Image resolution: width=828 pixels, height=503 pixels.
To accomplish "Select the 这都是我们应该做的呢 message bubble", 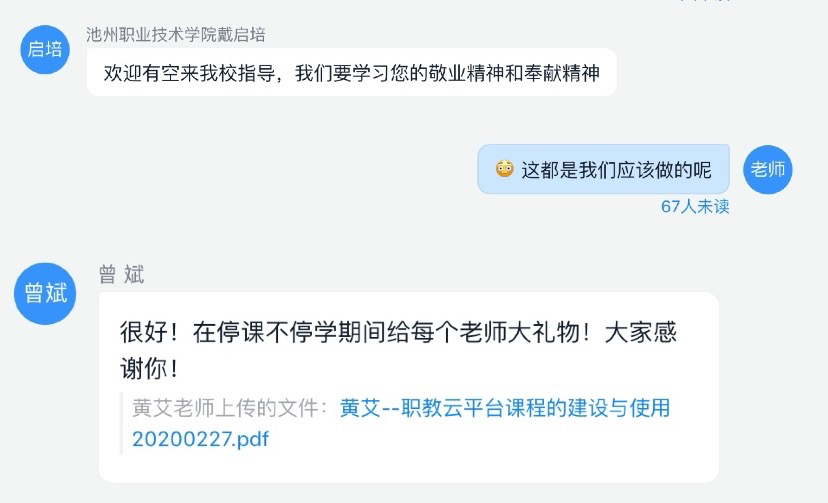I will point(604,169).
